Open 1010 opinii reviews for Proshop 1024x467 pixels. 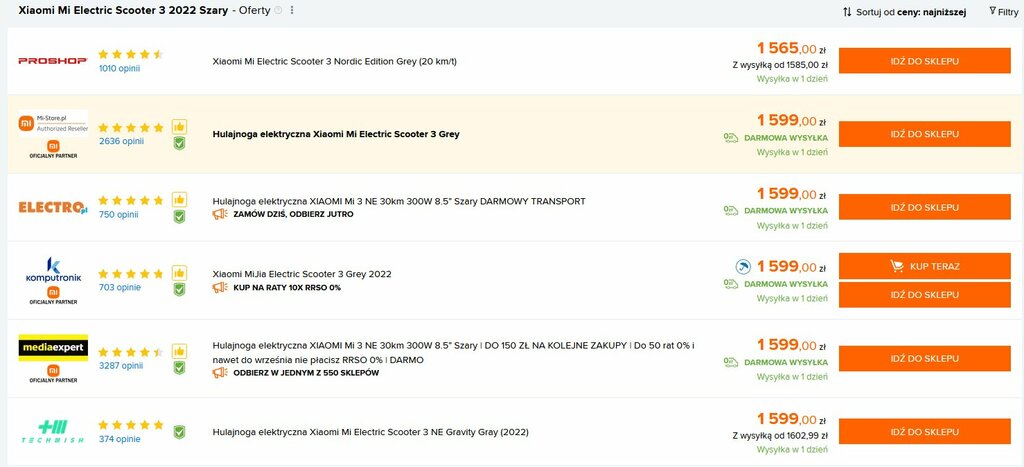point(120,68)
